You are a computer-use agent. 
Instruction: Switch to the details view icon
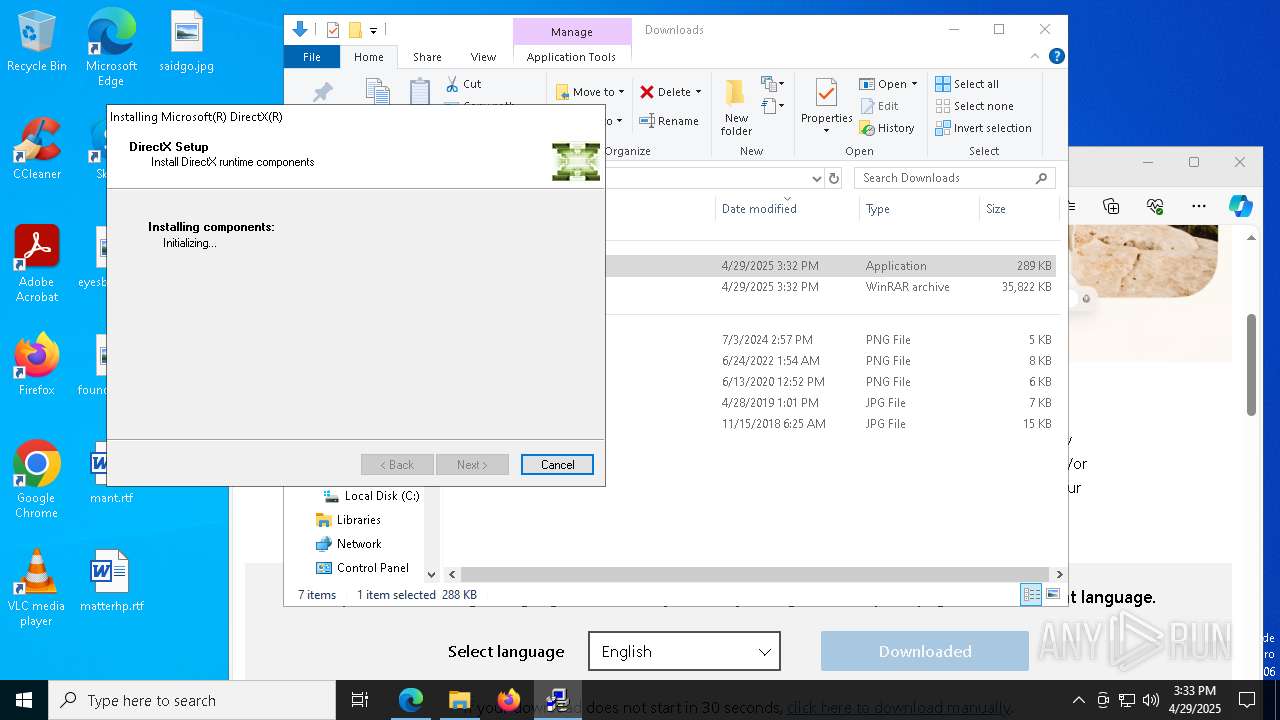click(x=1031, y=594)
